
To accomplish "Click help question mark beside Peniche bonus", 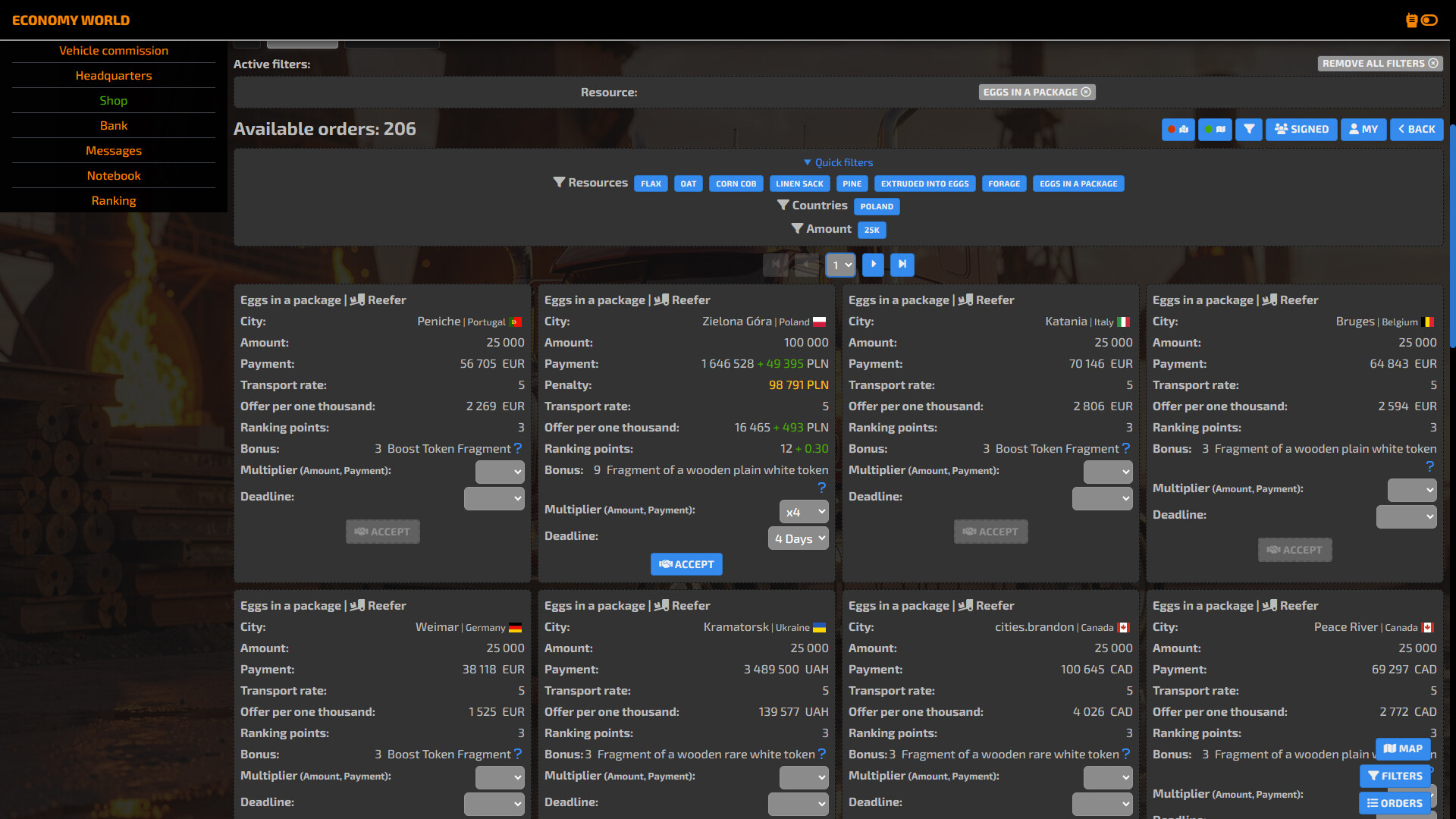I will coord(518,449).
